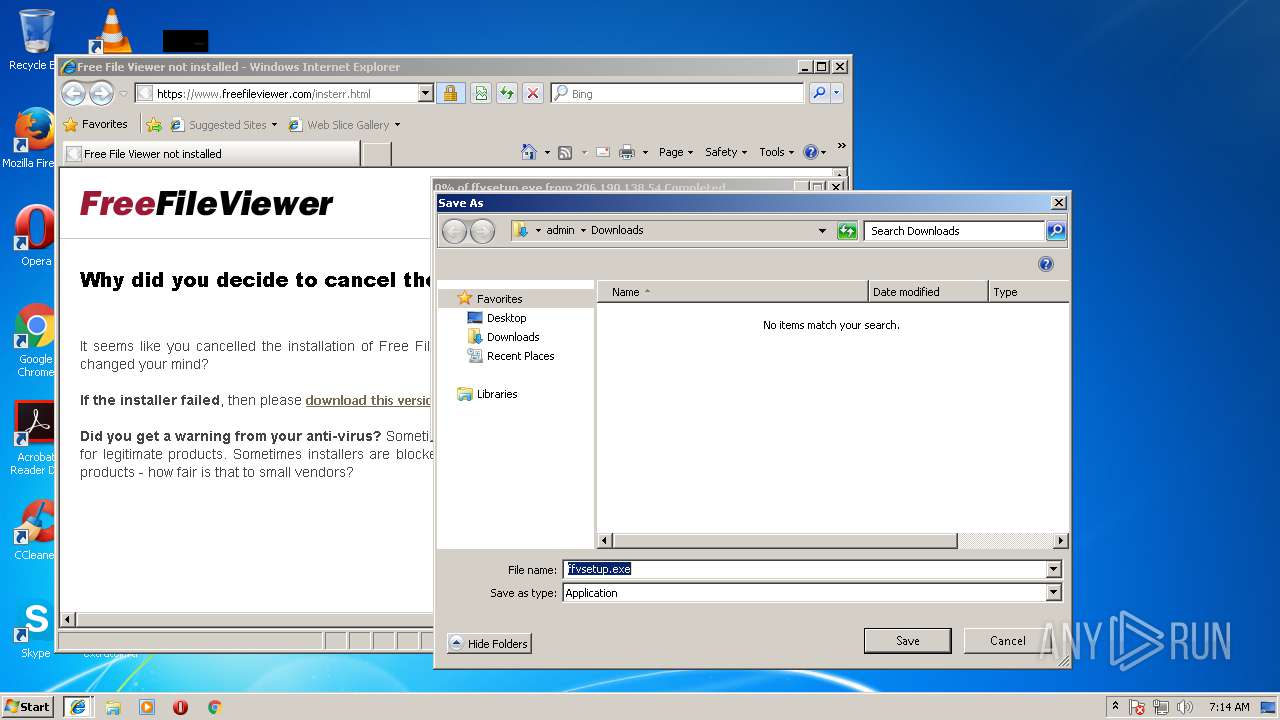Click the Compatibility View icon
The image size is (1280, 720).
[x=481, y=93]
